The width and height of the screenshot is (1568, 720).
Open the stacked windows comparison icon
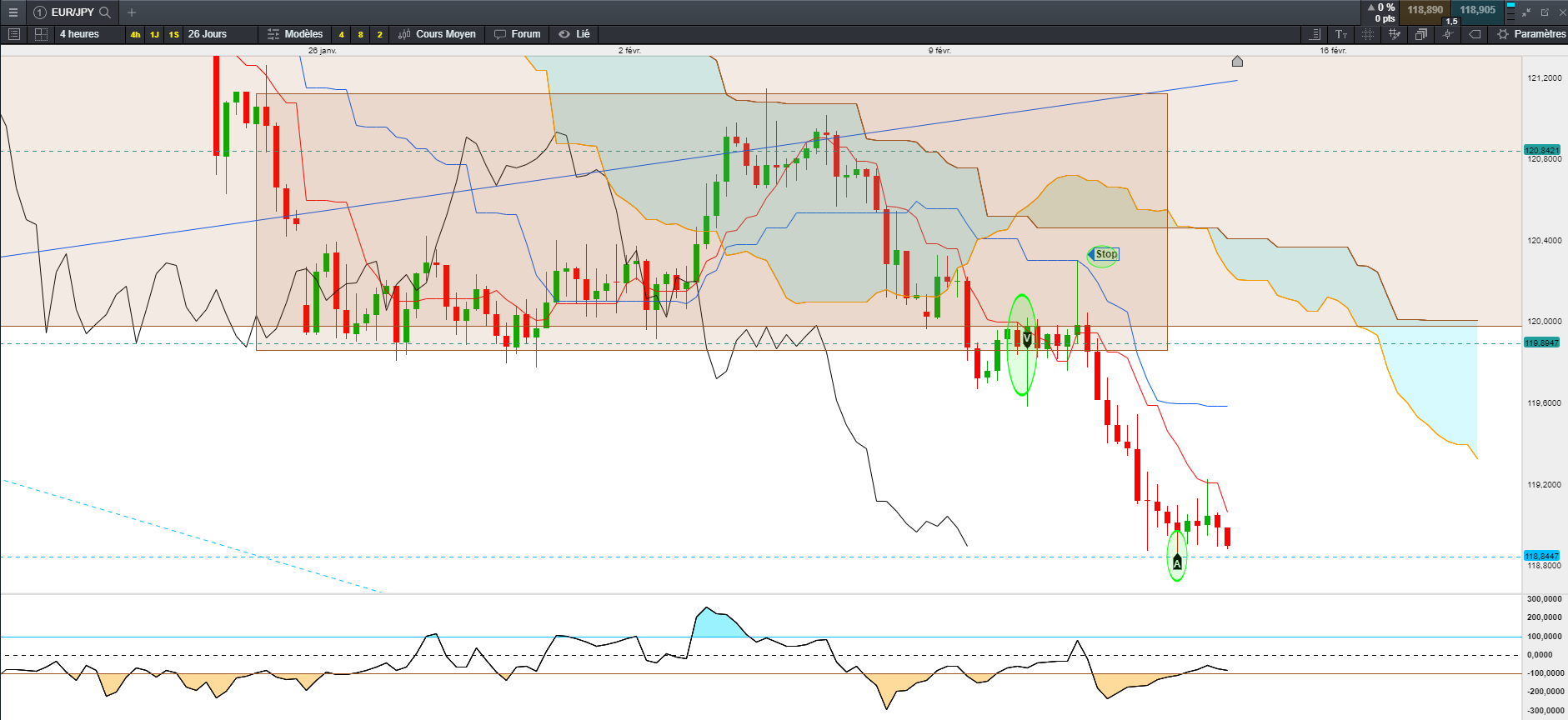pyautogui.click(x=1421, y=34)
